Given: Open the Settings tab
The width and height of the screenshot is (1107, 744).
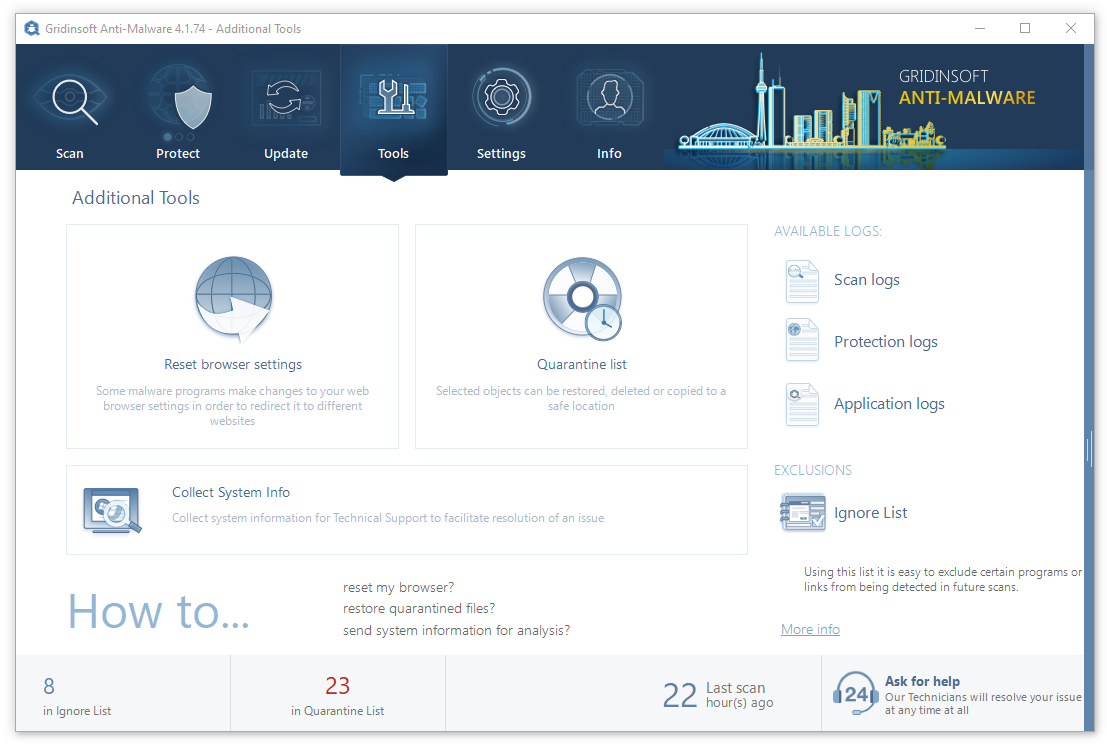Looking at the screenshot, I should click(x=501, y=110).
